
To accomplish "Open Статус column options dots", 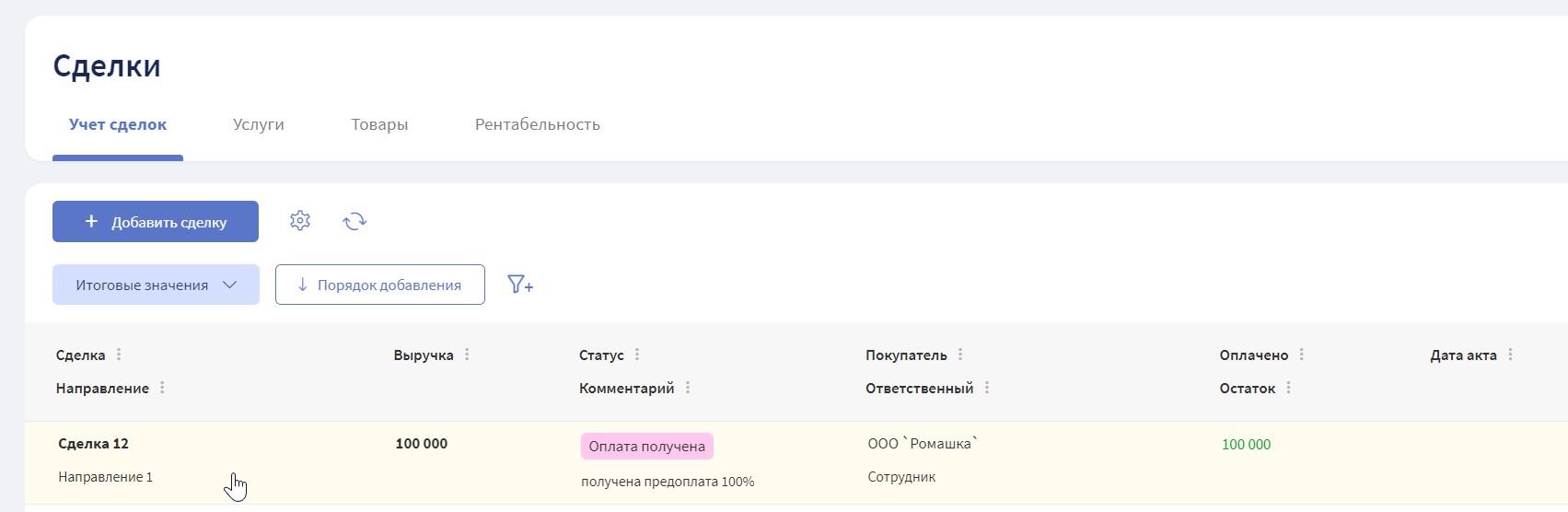I will 637,355.
